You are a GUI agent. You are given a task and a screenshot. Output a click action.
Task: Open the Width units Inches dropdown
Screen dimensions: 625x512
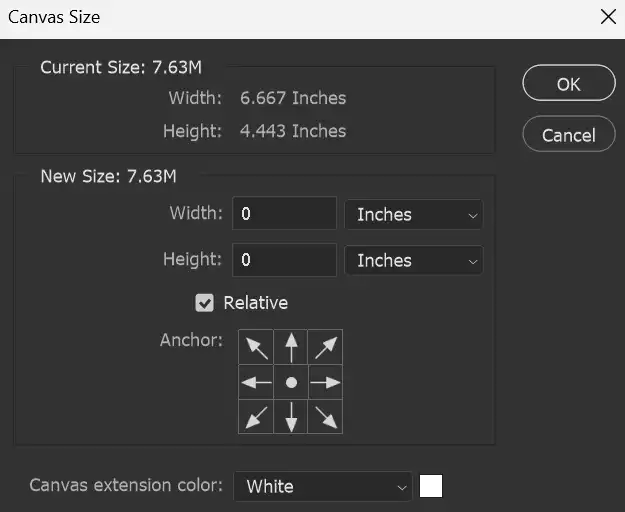(413, 214)
